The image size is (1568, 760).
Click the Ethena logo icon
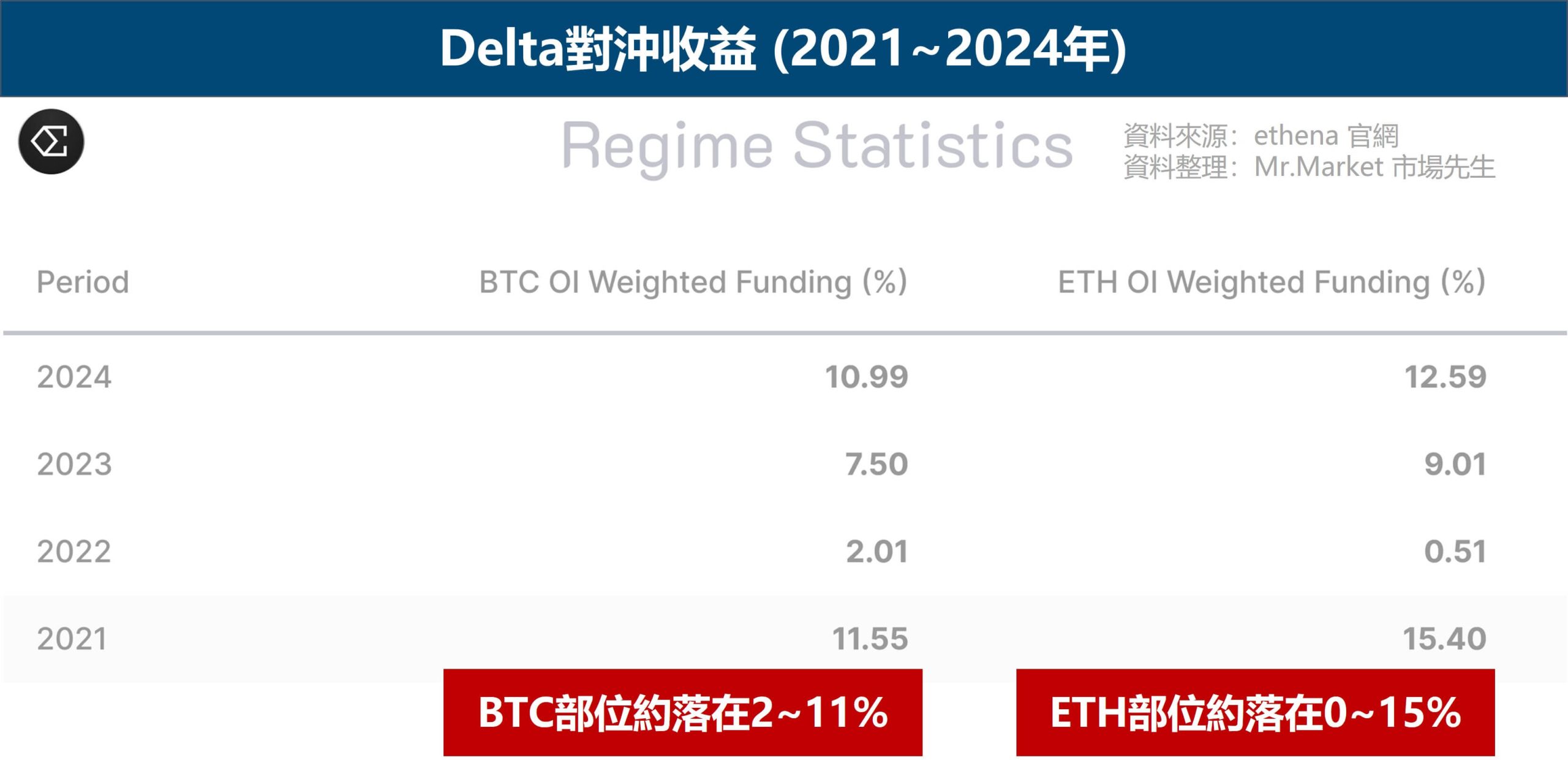[51, 142]
